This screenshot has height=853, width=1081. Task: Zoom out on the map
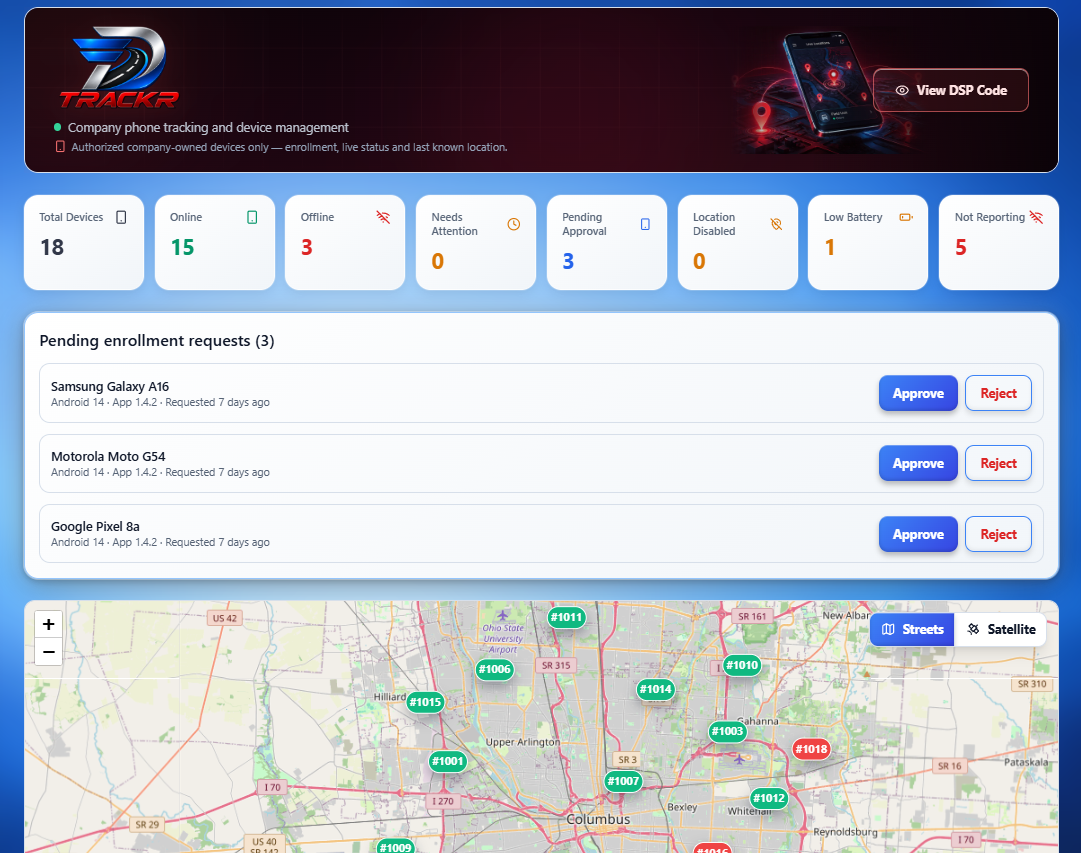coord(48,652)
